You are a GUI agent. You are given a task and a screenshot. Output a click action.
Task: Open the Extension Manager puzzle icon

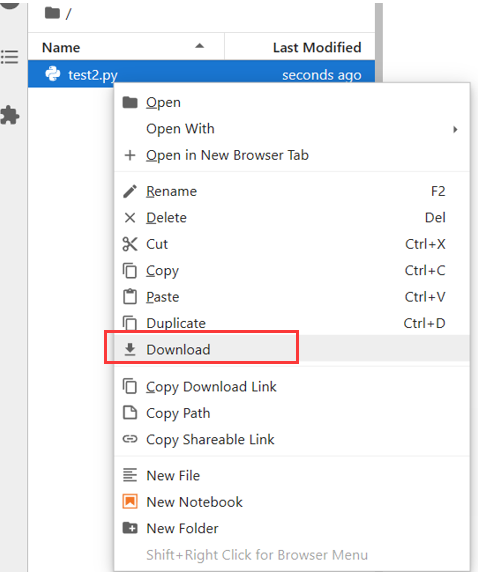[9, 115]
